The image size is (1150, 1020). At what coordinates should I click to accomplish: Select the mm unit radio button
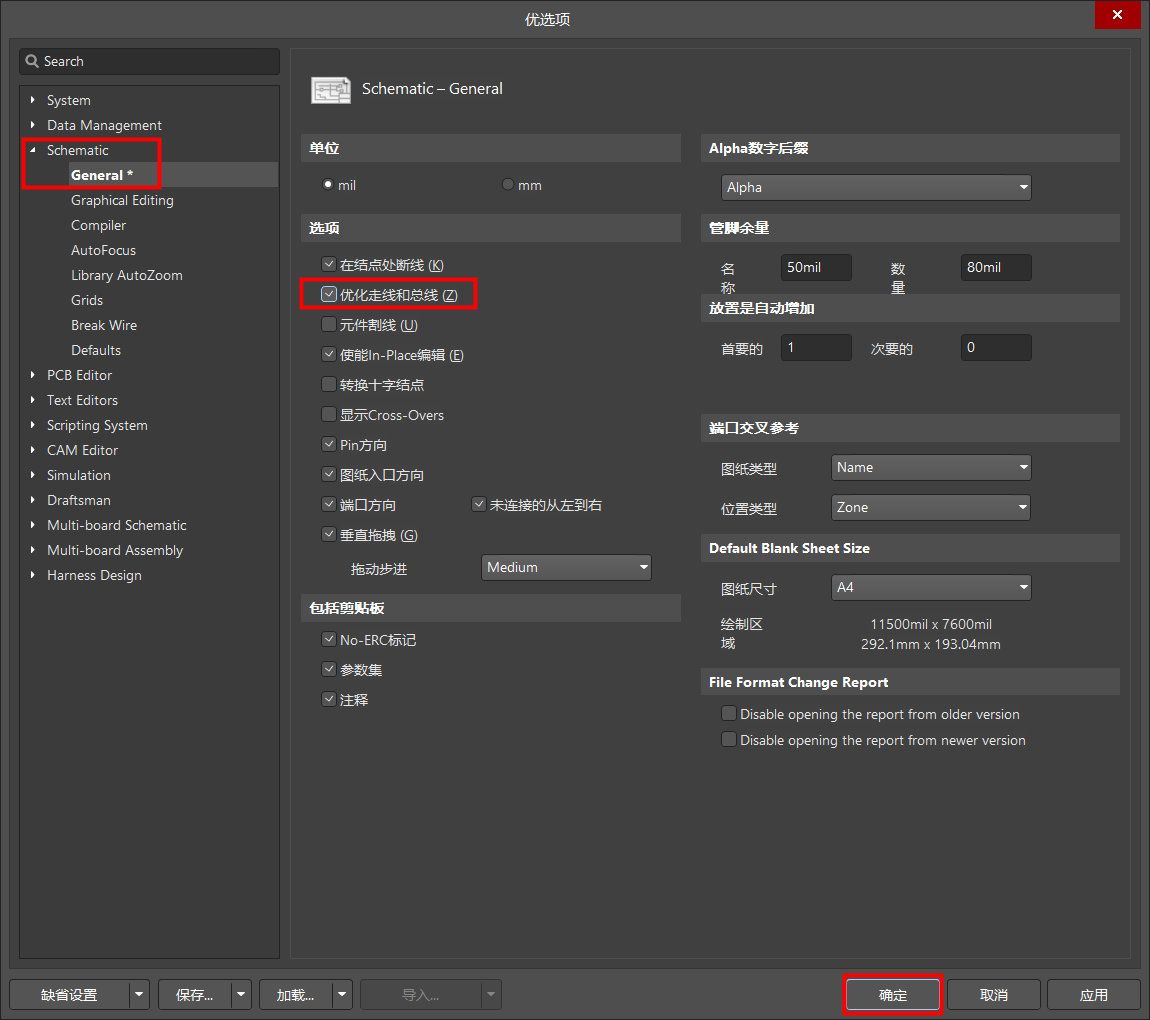pos(508,185)
